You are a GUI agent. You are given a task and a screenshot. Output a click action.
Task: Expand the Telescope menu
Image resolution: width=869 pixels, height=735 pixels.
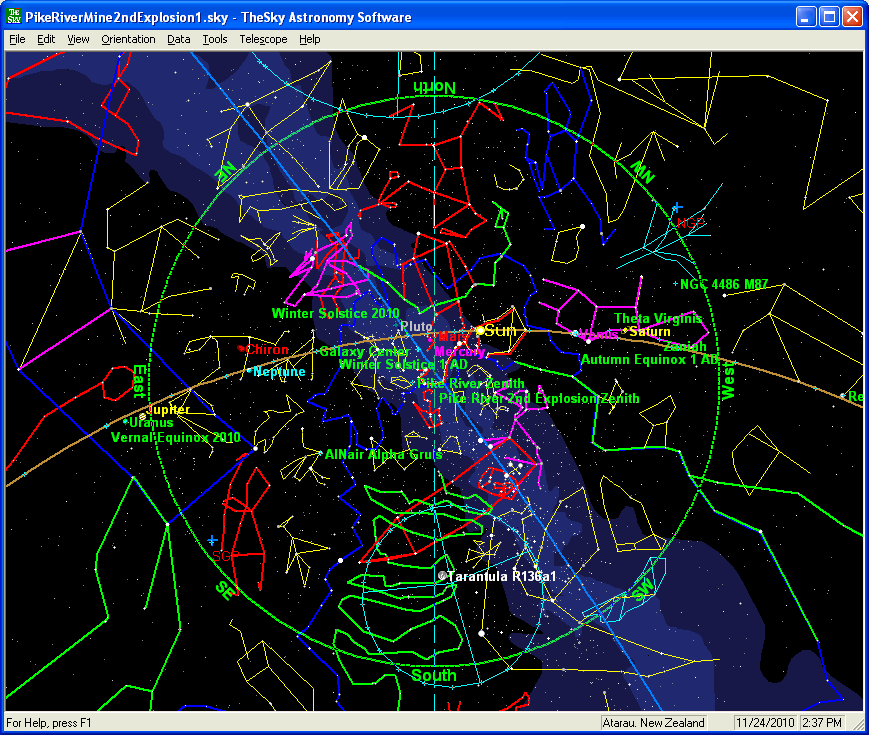[x=263, y=39]
